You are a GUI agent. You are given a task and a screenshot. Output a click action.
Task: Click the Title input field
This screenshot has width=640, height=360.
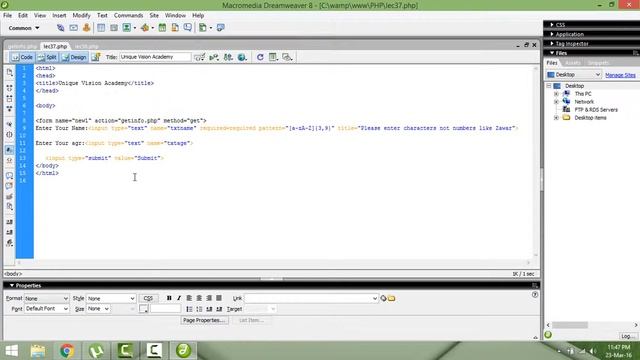tap(155, 57)
